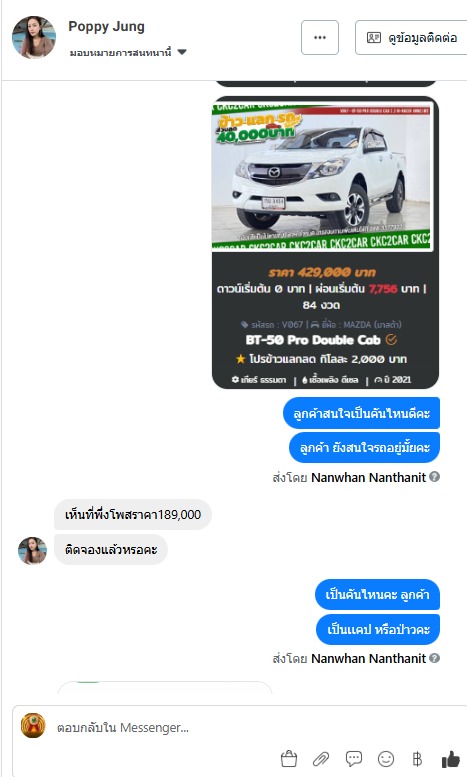This screenshot has width=467, height=777.
Task: Click BT-50 Pro Double Cab listing title
Action: click(313, 340)
